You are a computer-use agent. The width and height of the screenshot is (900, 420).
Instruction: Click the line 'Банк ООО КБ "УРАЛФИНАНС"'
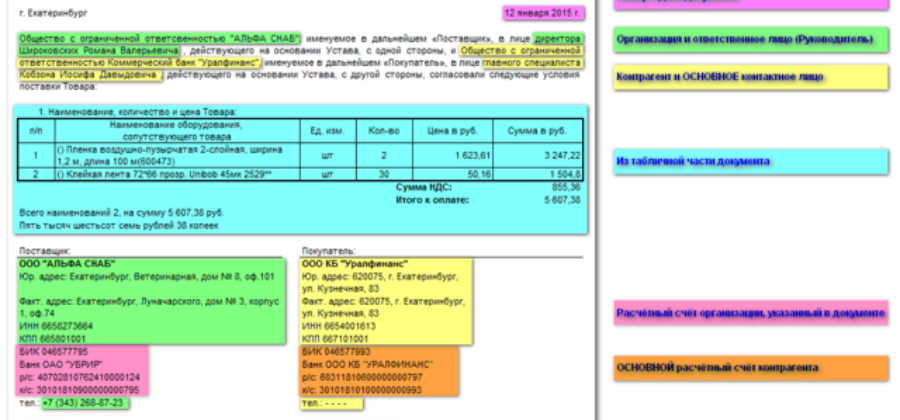pos(367,364)
